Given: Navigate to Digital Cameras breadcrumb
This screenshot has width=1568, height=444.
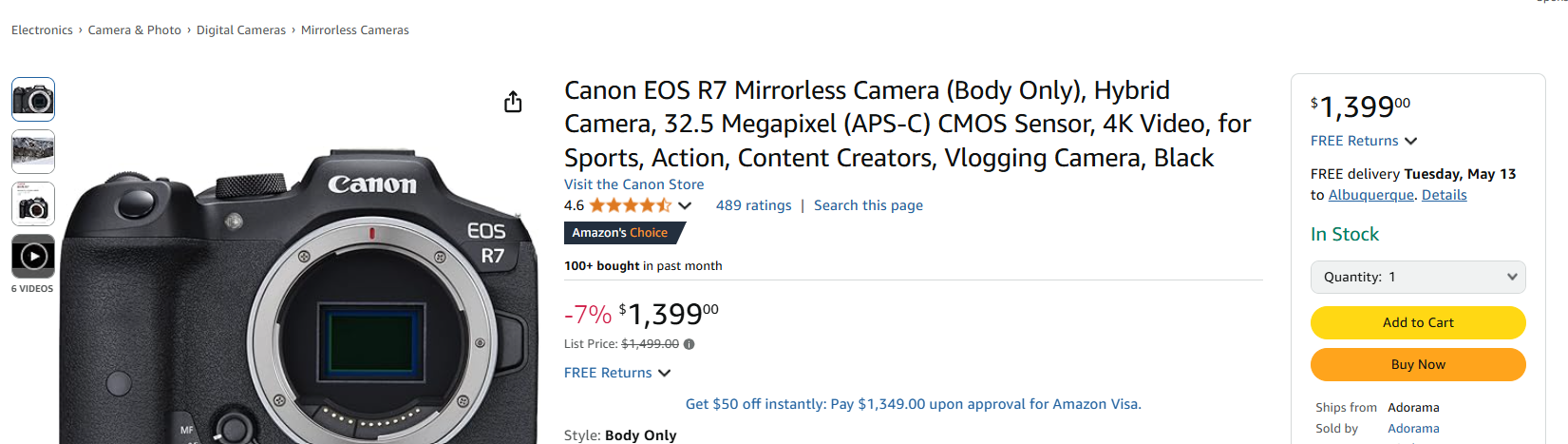Looking at the screenshot, I should click(241, 30).
